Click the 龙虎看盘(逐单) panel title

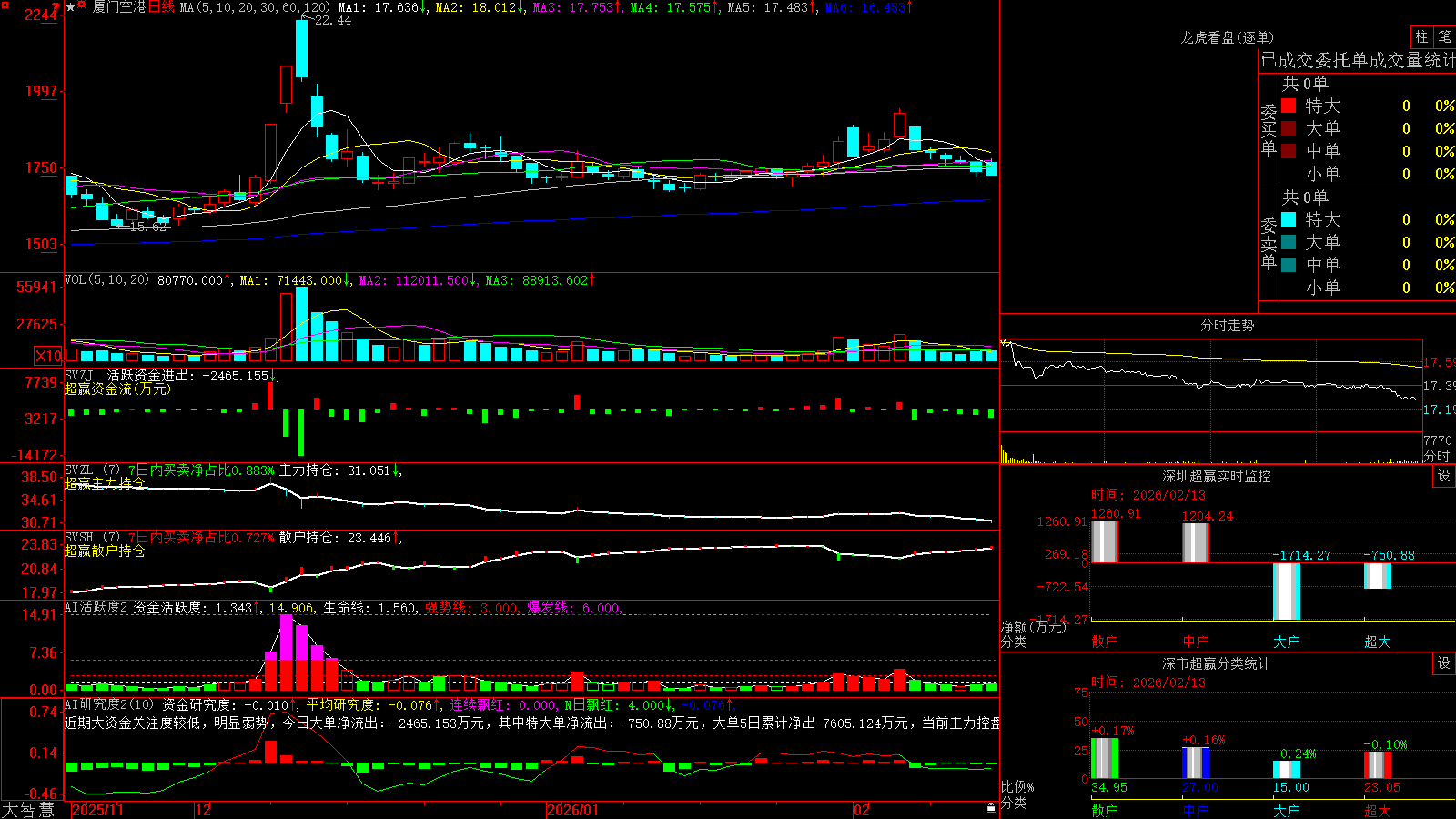point(1227,37)
